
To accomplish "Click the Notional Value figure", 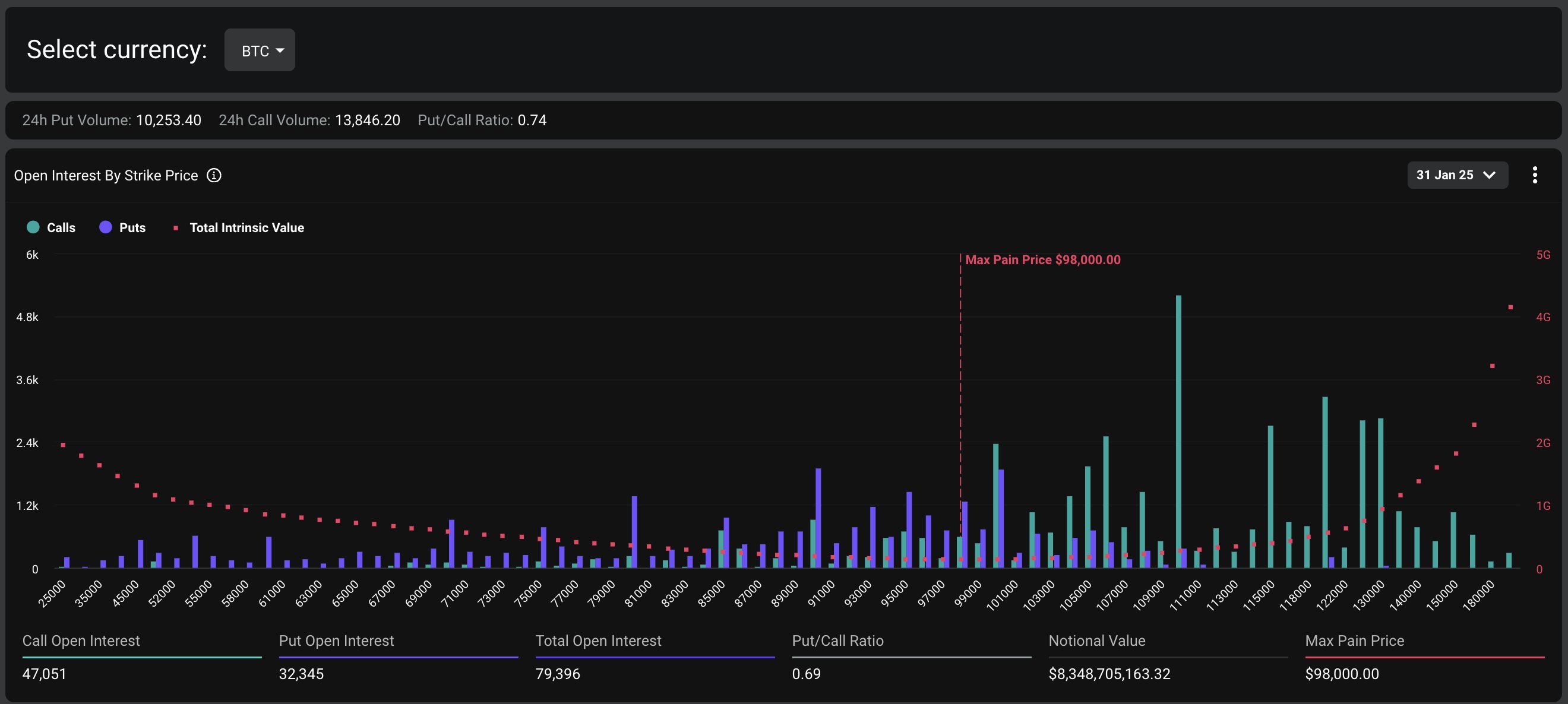I will [x=1109, y=674].
